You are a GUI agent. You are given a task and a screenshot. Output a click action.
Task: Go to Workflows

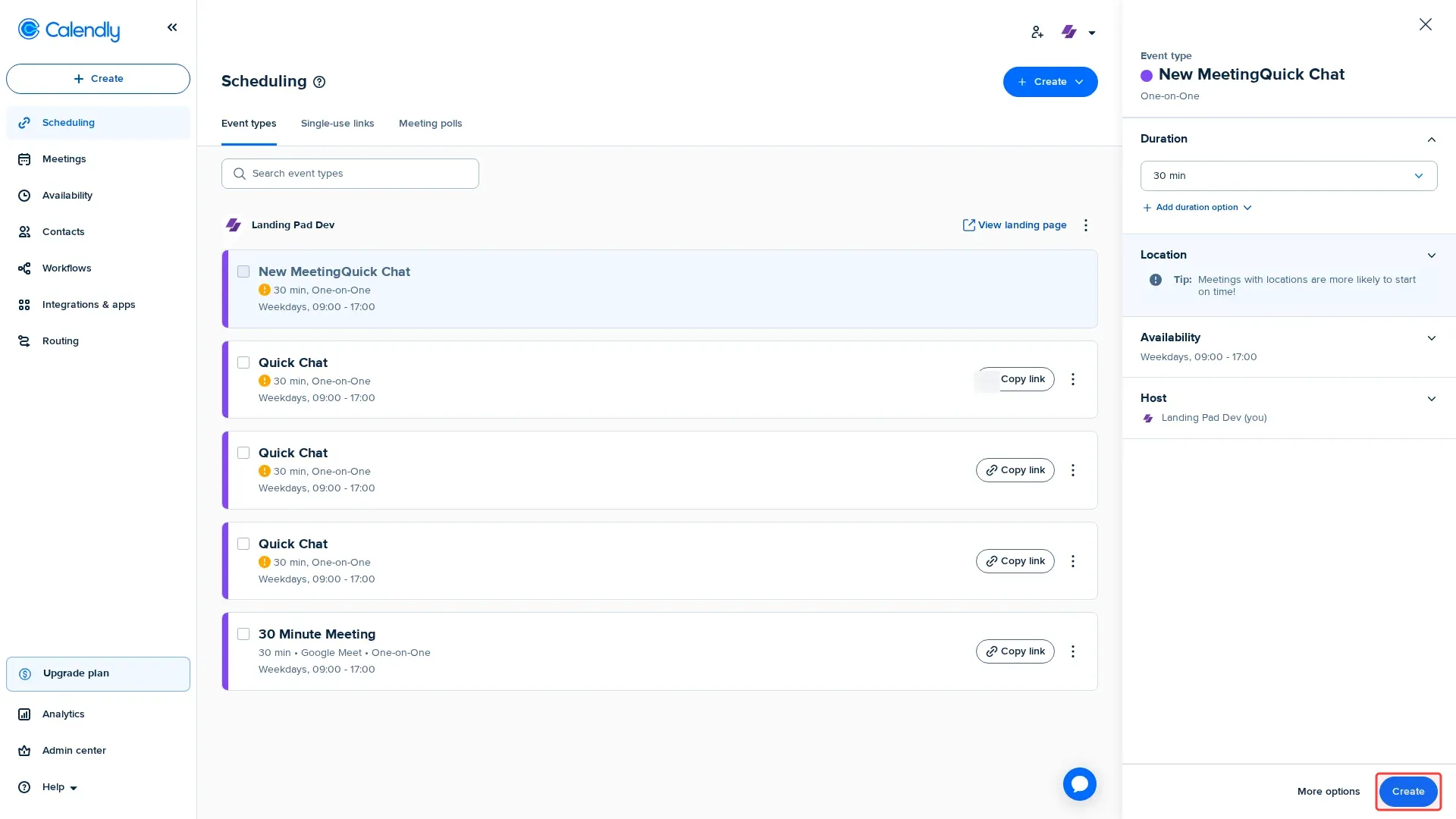pyautogui.click(x=66, y=268)
